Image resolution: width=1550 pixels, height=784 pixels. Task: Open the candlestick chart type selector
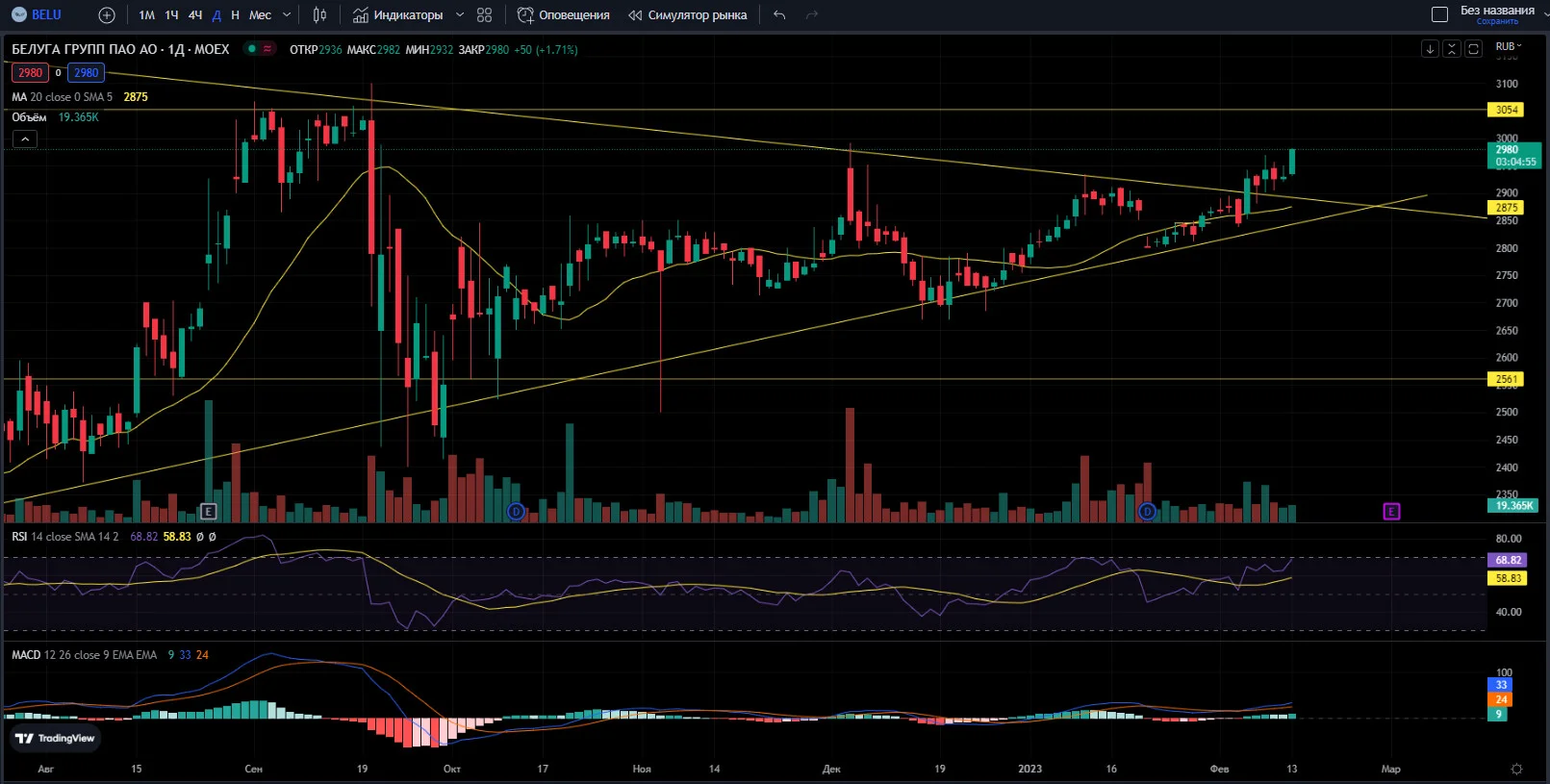[320, 14]
